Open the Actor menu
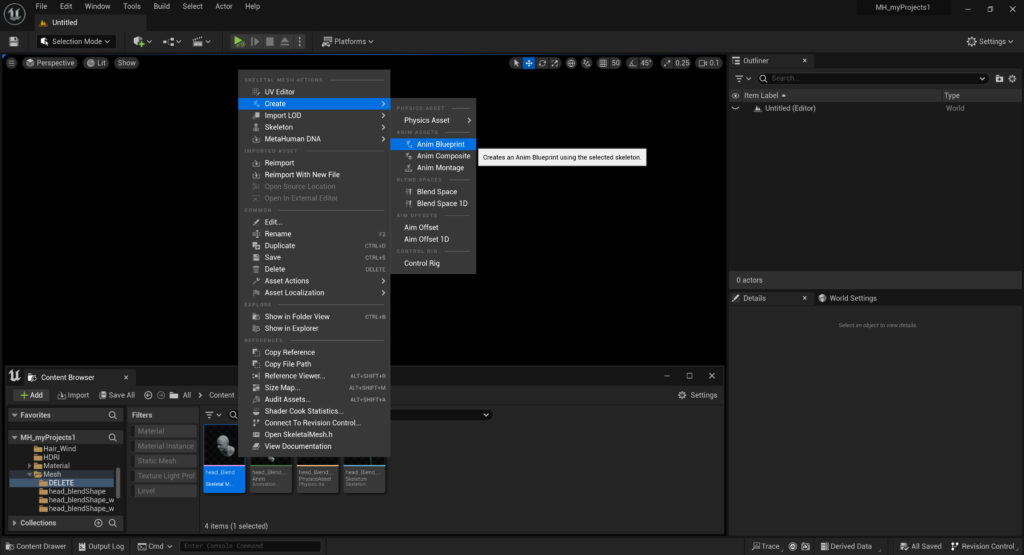Screen dimensions: 1024x555 [x=223, y=7]
